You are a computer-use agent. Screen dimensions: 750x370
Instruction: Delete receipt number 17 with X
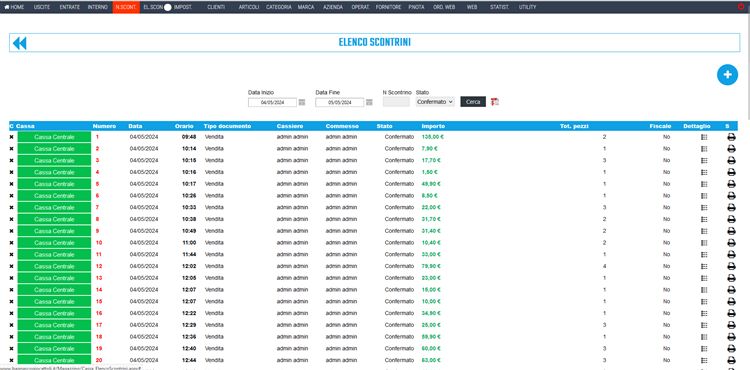tap(11, 325)
